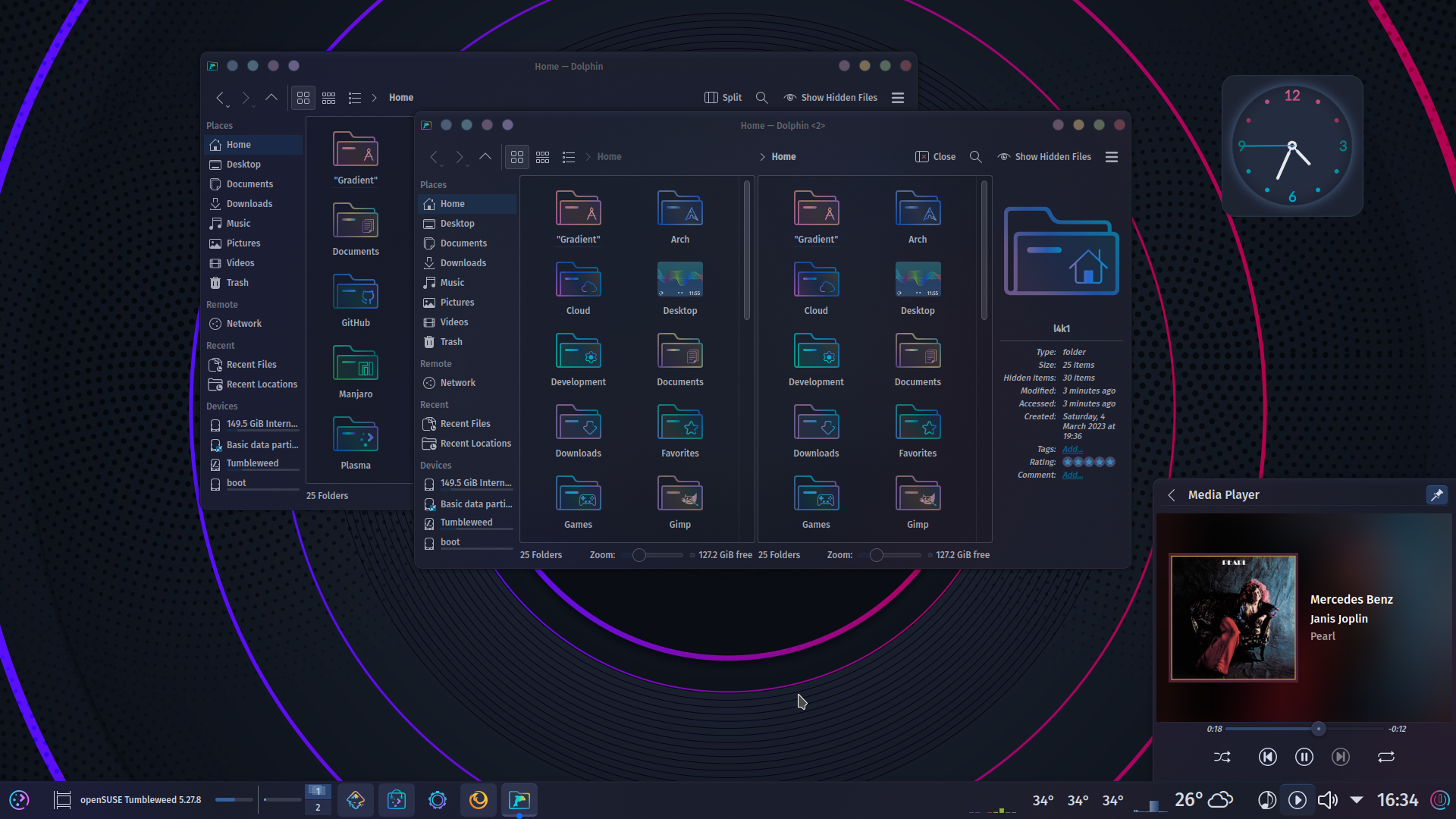Go back from the Media Player view
This screenshot has width=1456, height=819.
pos(1172,495)
